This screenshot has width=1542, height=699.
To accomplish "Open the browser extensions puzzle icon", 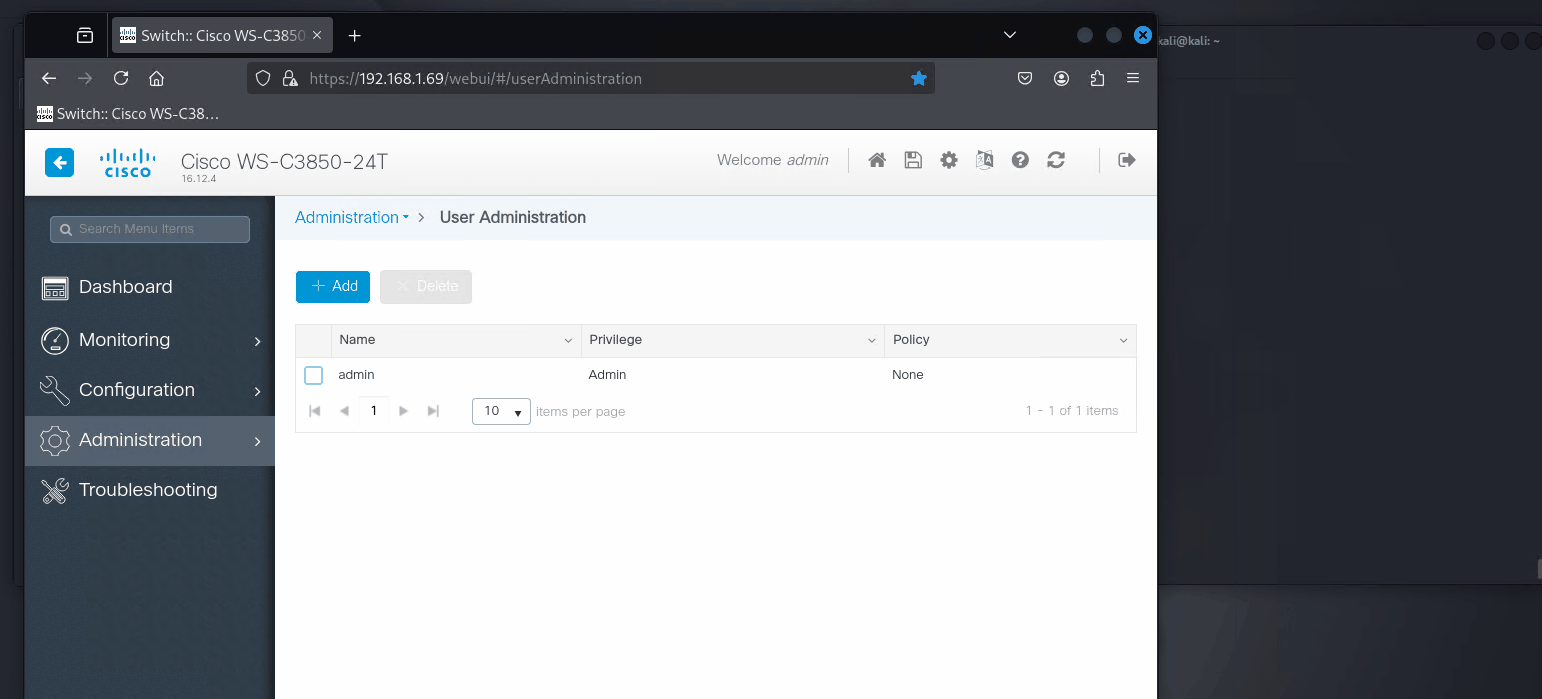I will [x=1097, y=78].
